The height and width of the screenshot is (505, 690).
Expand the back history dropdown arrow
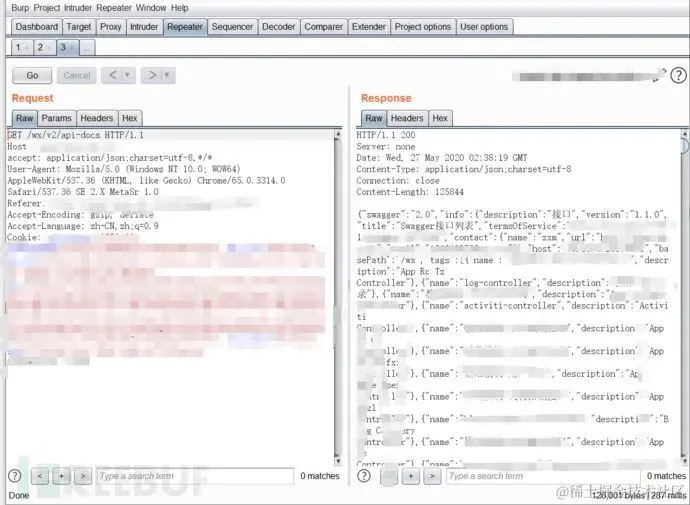pos(128,75)
